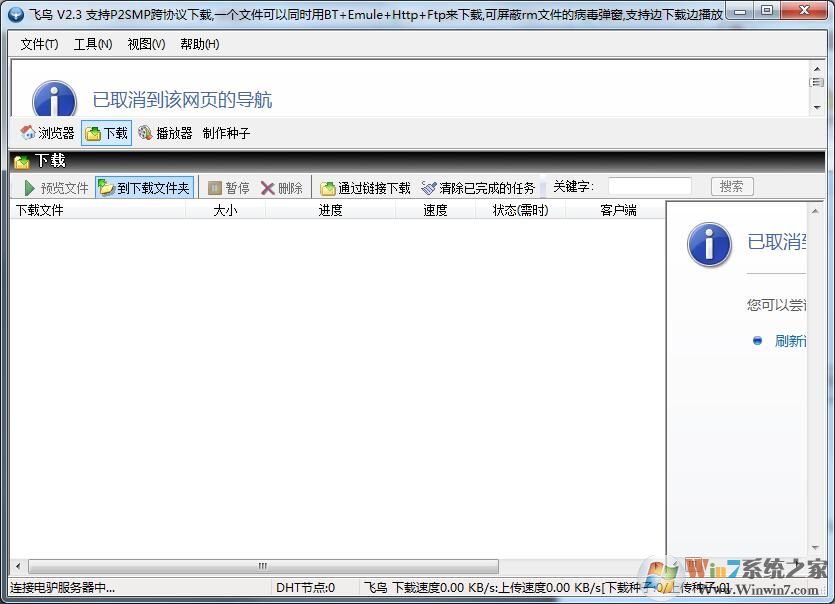Click the 刷新 link in side panel
Image resolution: width=835 pixels, height=604 pixels.
point(790,341)
